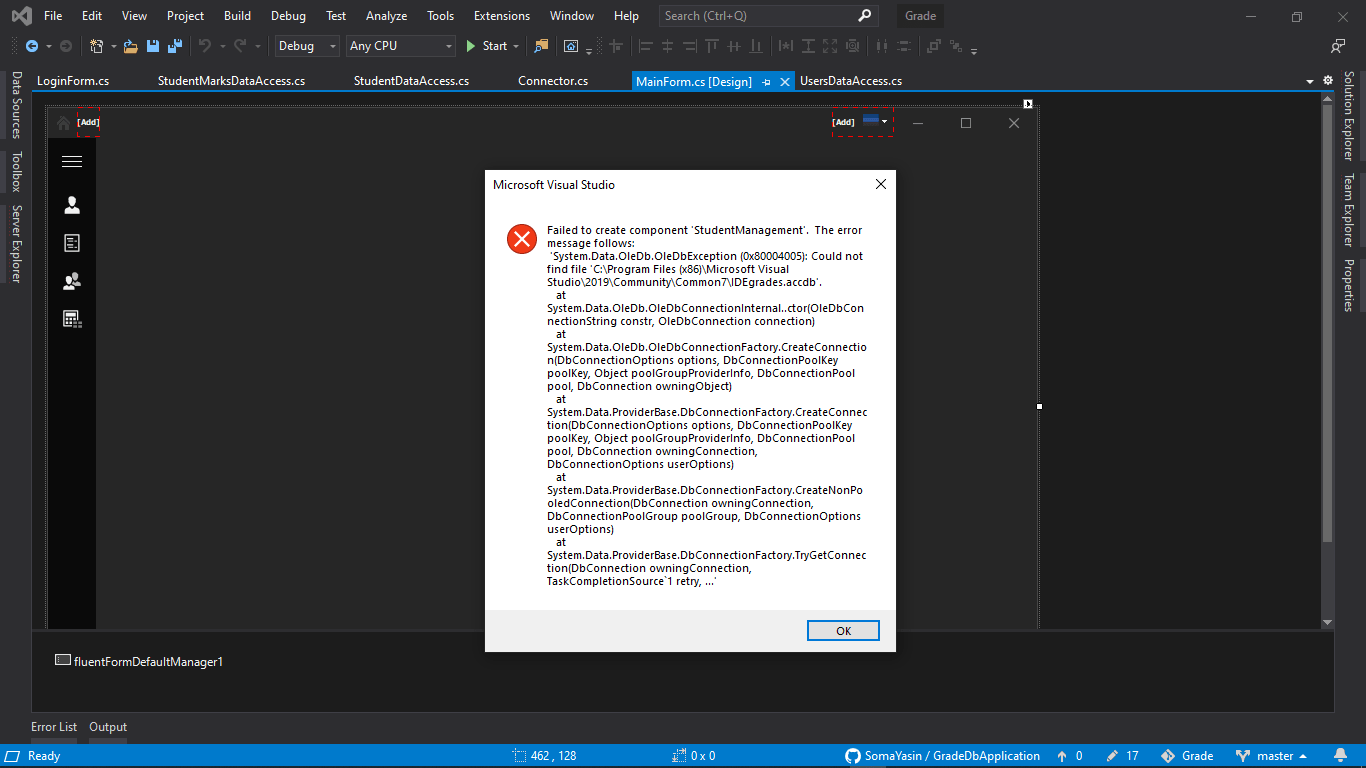The height and width of the screenshot is (768, 1366).
Task: Open the Properties side tab
Action: tap(1348, 286)
